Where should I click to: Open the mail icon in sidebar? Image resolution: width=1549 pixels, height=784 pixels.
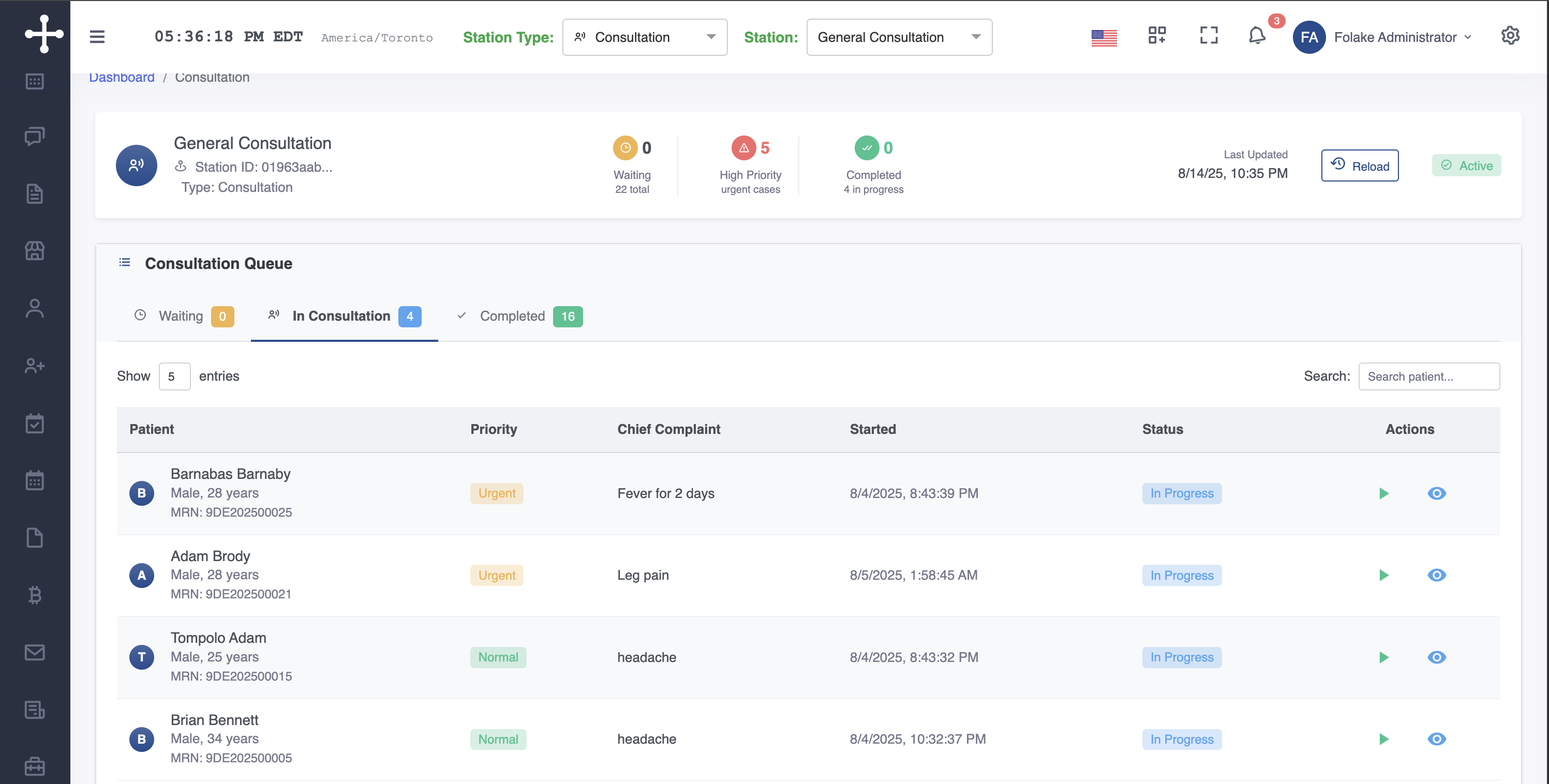pyautogui.click(x=34, y=652)
